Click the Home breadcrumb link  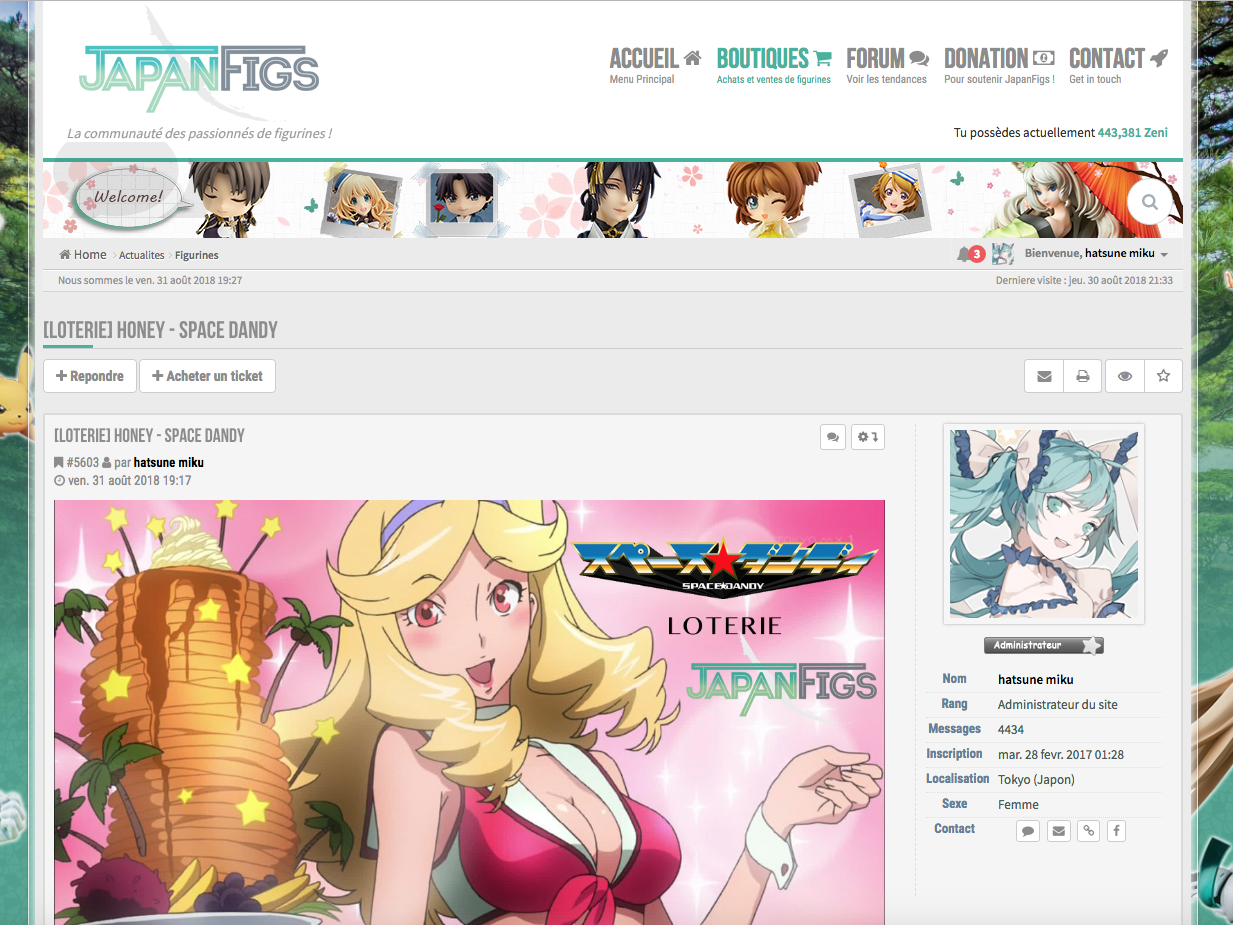[x=82, y=255]
